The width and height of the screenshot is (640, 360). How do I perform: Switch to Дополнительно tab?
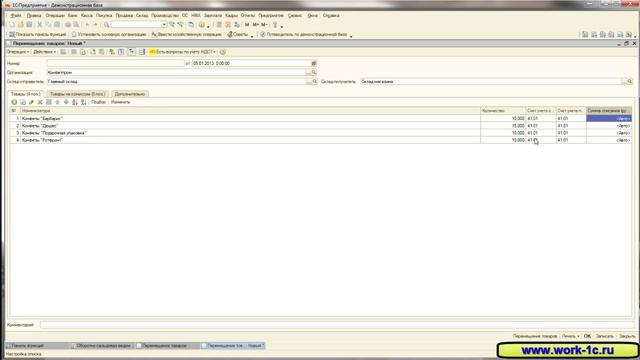(130, 94)
